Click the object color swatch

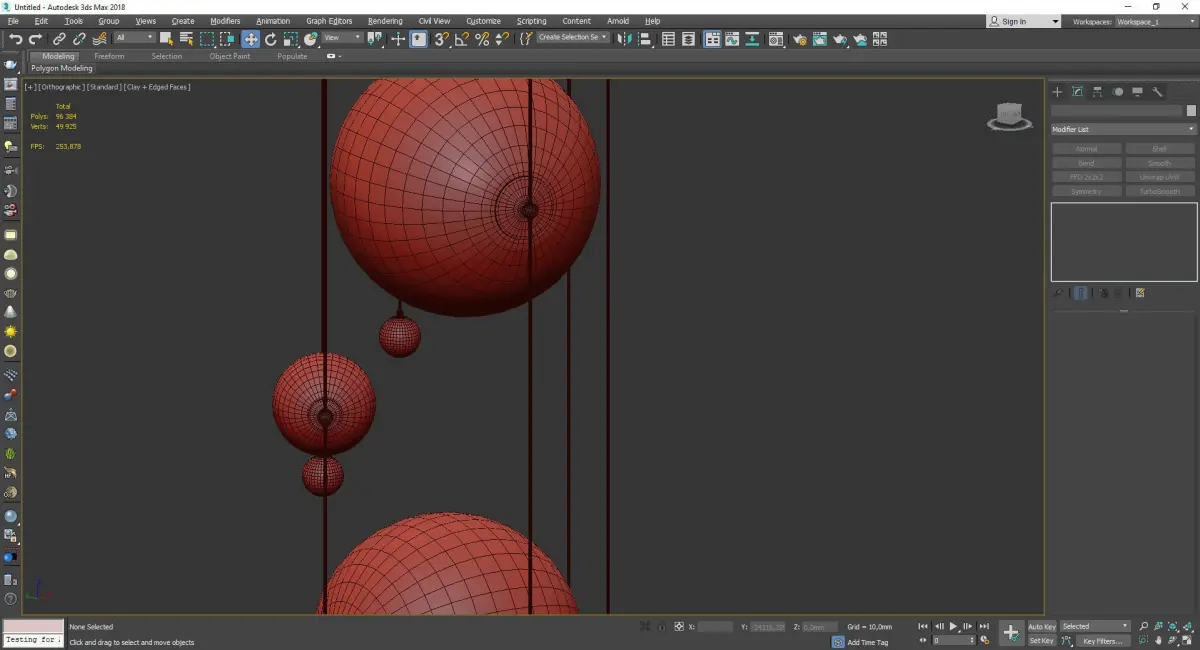1191,111
